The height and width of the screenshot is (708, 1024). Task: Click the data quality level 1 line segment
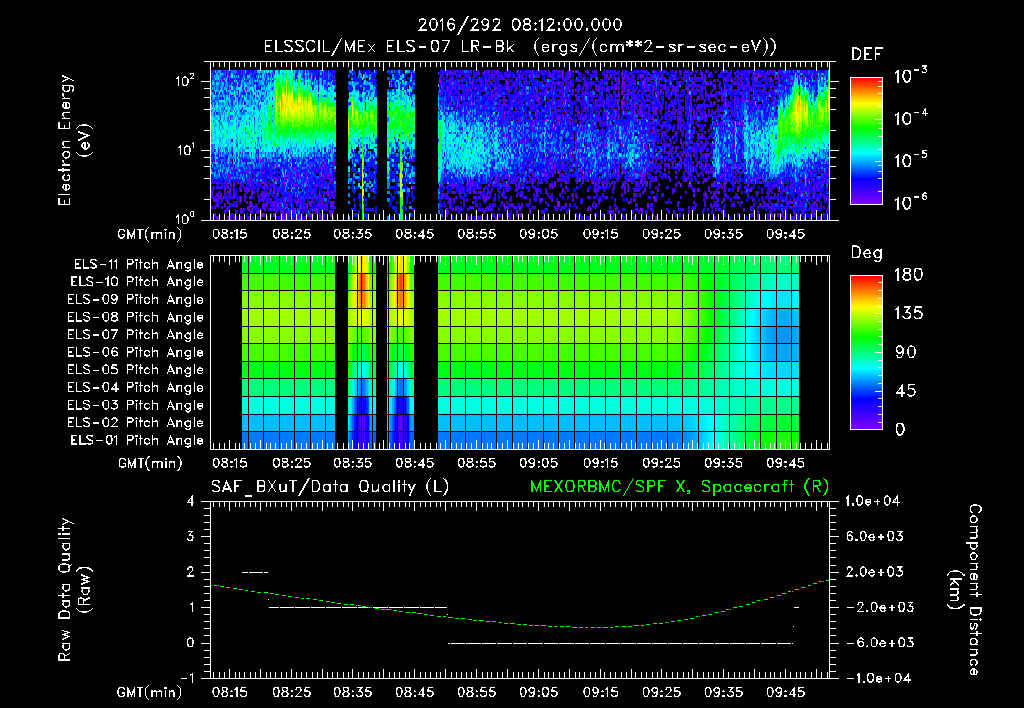click(x=359, y=607)
